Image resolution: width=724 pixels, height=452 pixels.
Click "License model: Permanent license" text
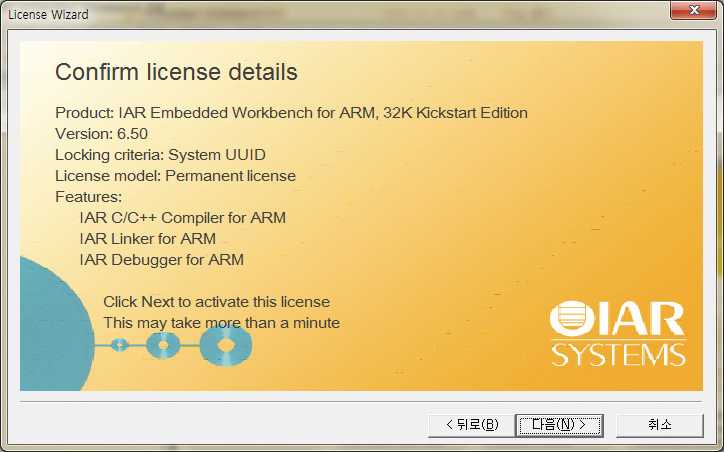pyautogui.click(x=175, y=176)
